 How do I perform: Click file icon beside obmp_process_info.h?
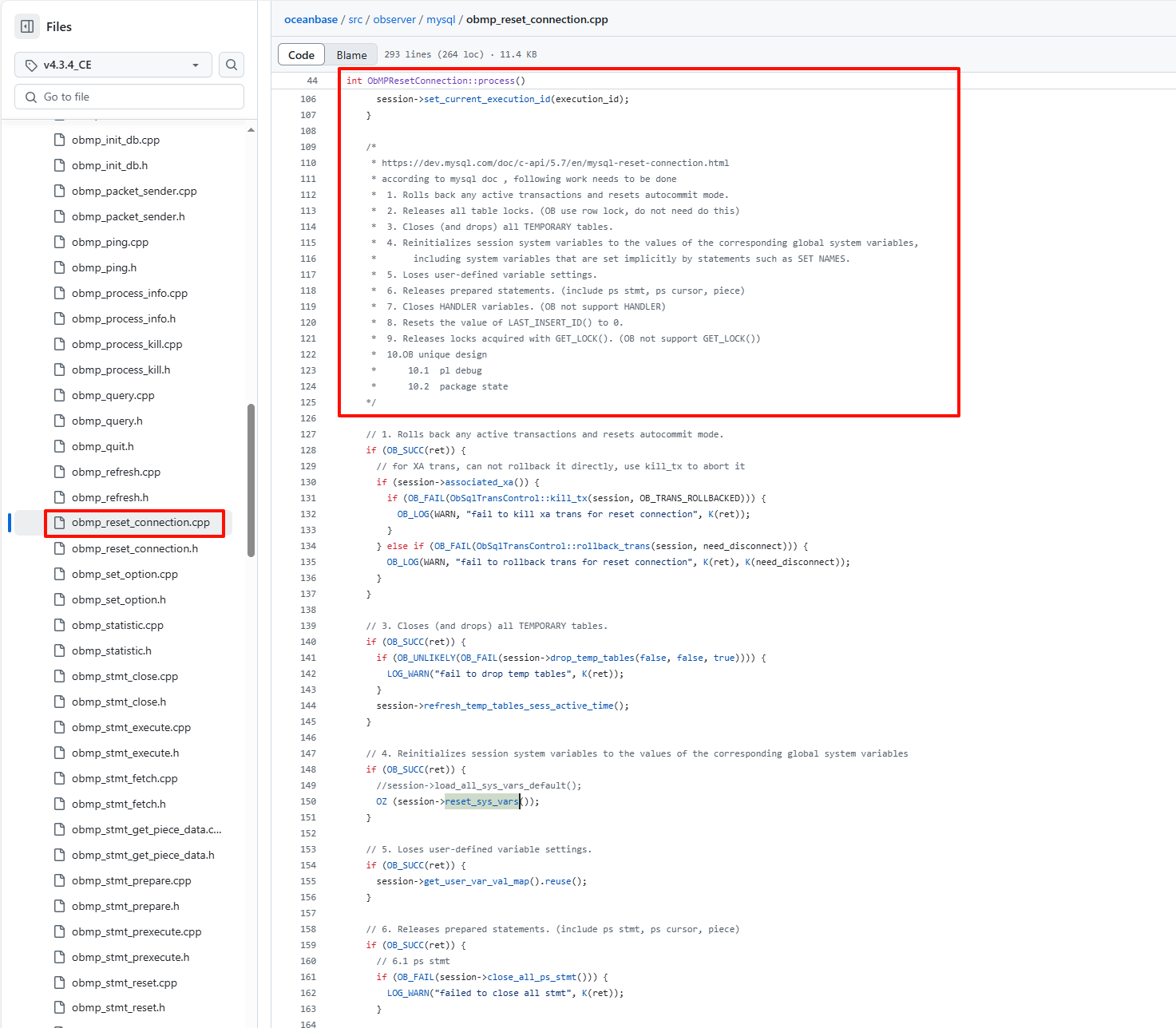pyautogui.click(x=59, y=318)
